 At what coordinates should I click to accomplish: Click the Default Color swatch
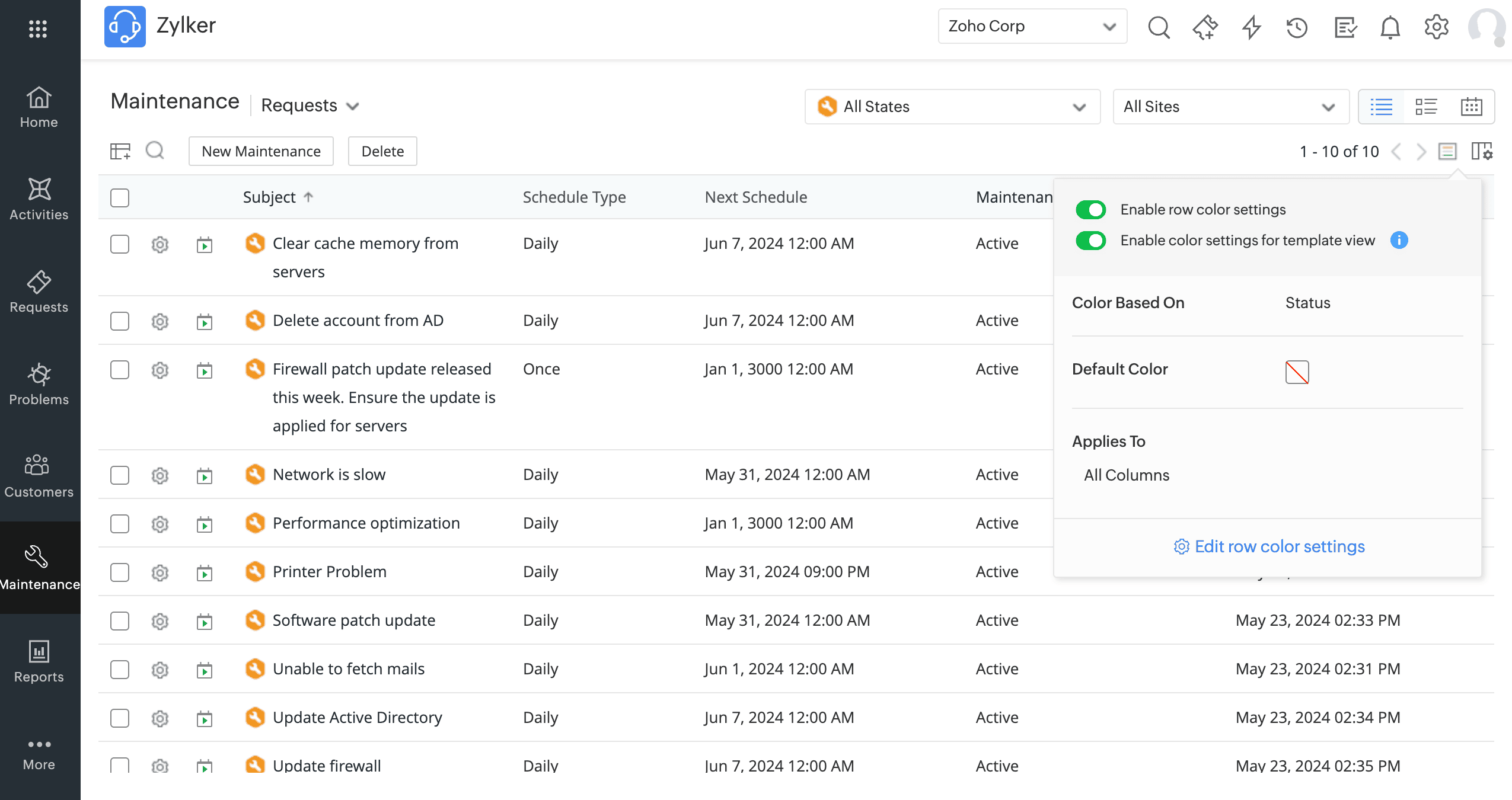pos(1297,372)
